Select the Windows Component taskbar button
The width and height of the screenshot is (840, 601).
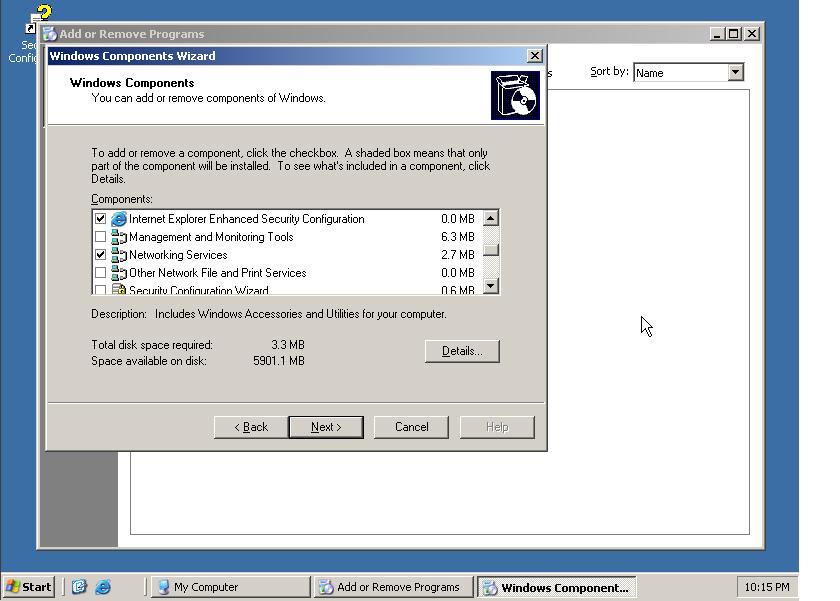click(x=557, y=587)
